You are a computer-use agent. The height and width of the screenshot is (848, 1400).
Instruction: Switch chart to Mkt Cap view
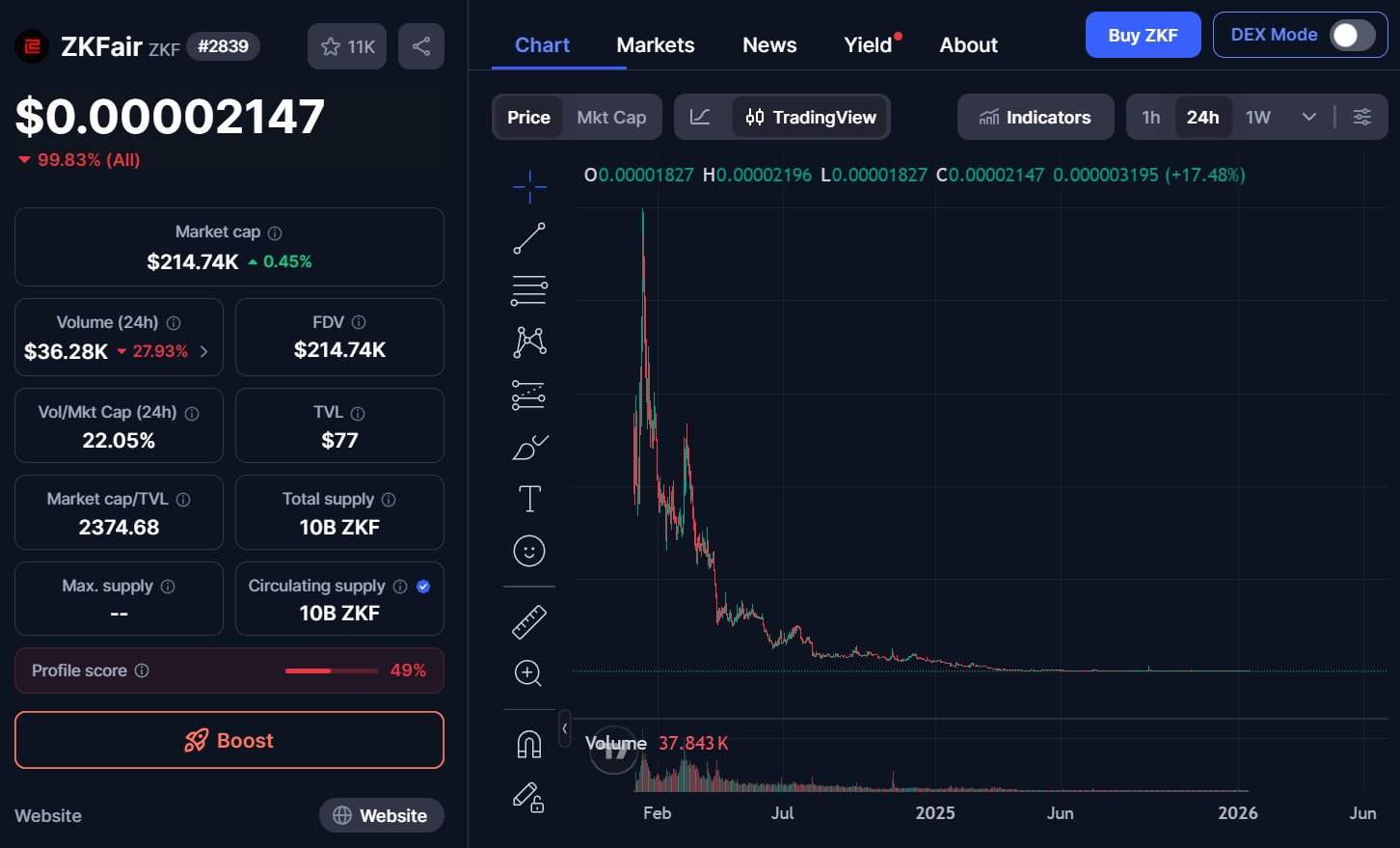click(x=611, y=117)
